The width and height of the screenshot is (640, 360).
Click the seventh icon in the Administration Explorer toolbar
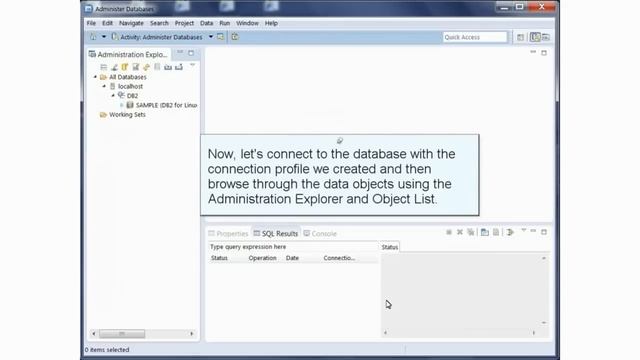[168, 67]
